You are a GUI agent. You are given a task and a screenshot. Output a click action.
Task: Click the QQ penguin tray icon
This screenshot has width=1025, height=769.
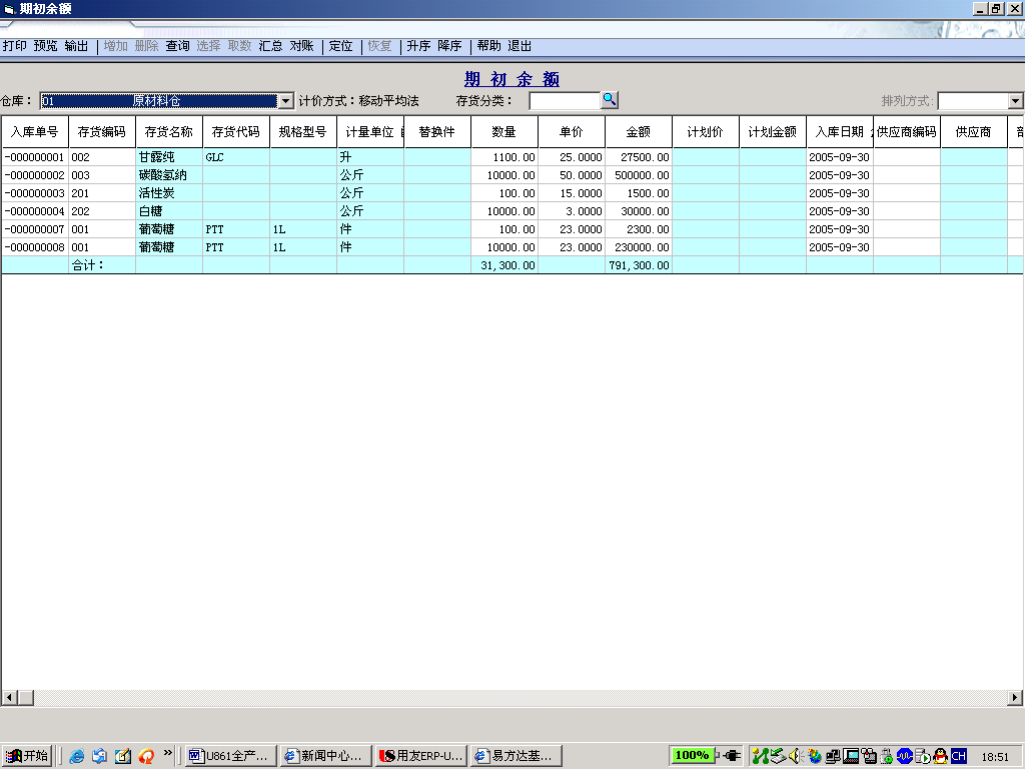click(x=941, y=756)
